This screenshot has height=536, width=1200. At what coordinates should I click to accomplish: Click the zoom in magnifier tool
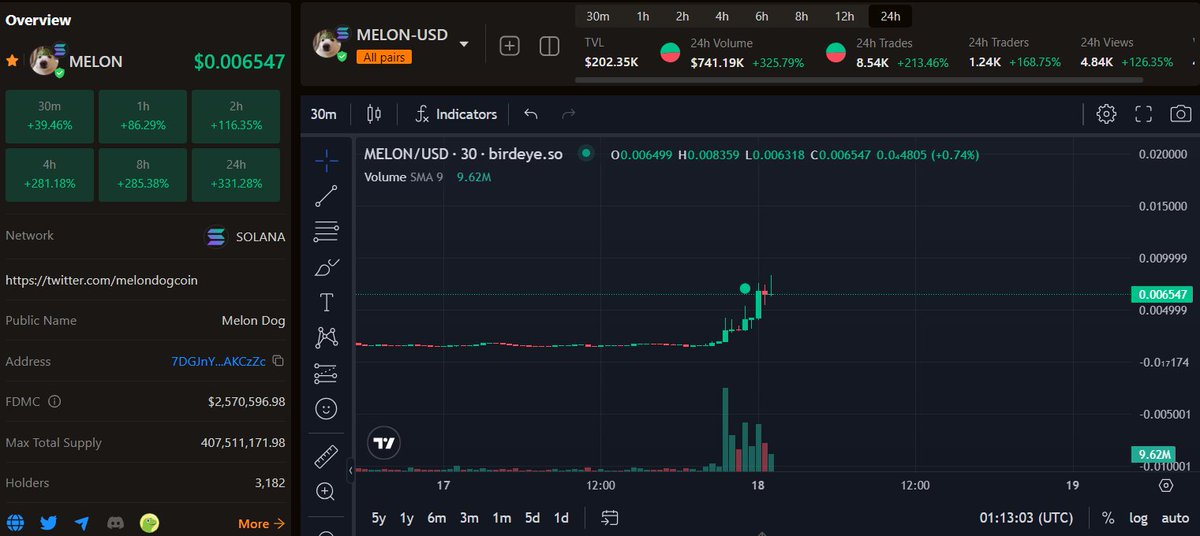[326, 491]
